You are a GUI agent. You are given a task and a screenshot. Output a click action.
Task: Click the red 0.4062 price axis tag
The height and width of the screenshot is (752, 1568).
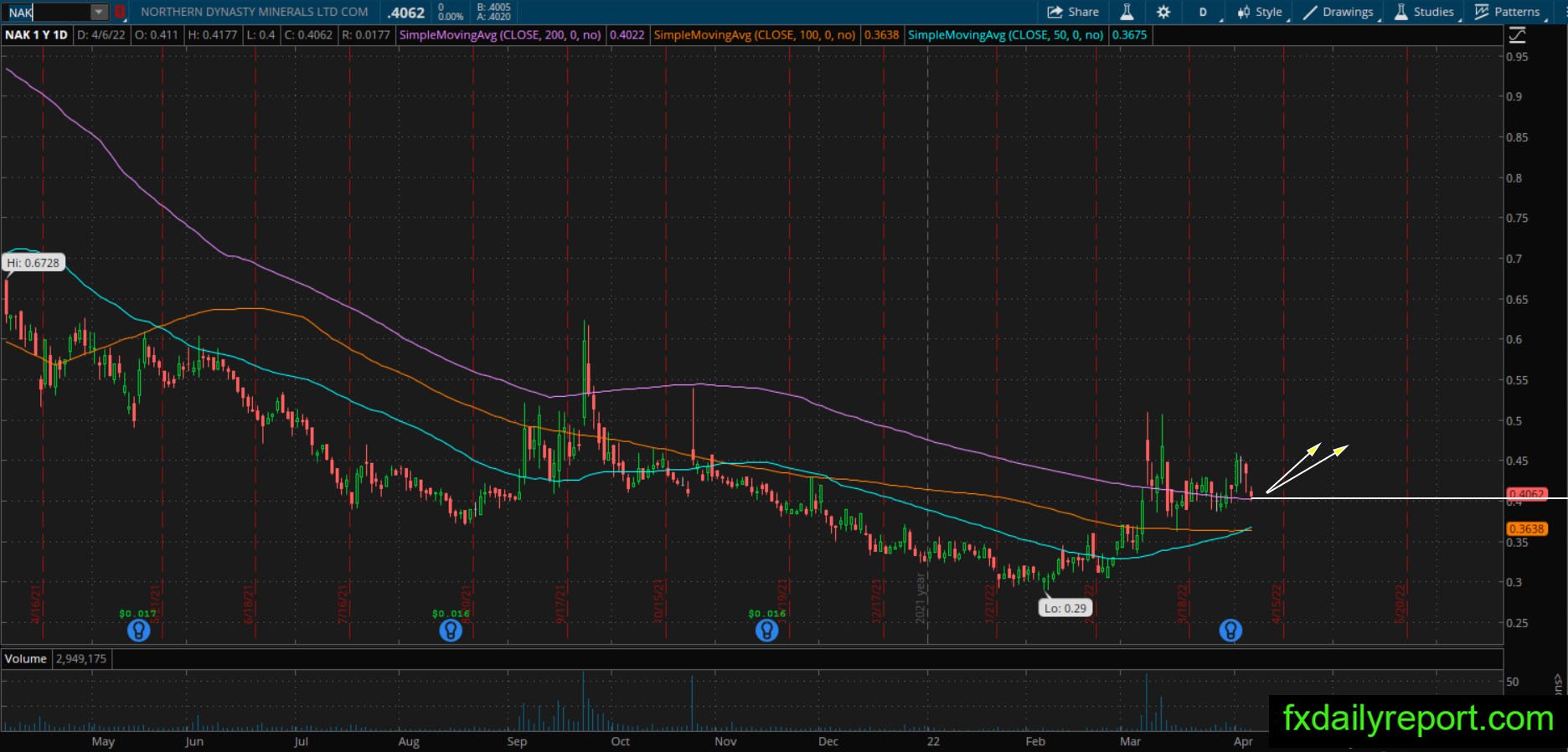1526,494
